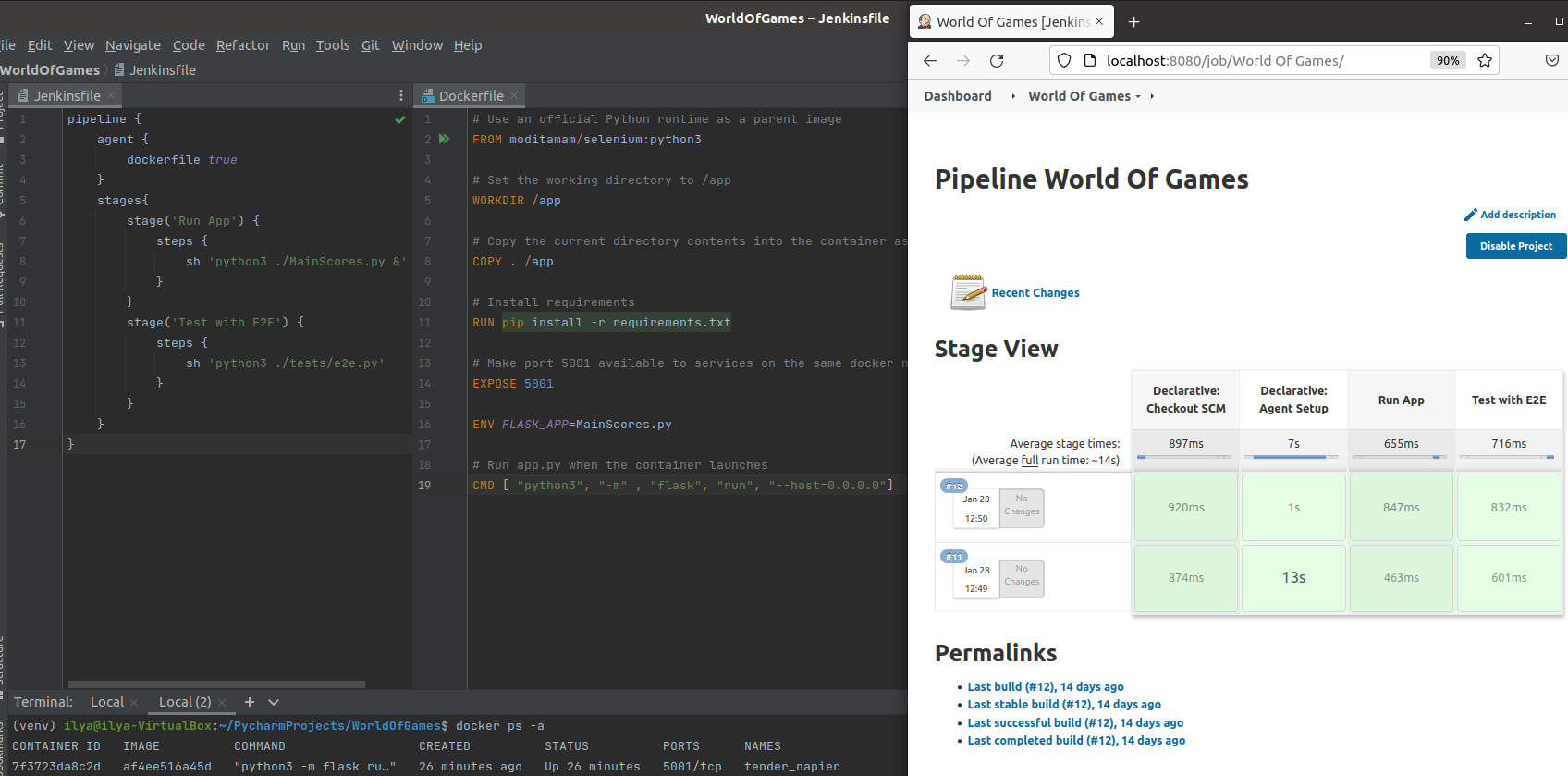1568x776 pixels.
Task: Select the Local (2) terminal tab
Action: pos(185,702)
